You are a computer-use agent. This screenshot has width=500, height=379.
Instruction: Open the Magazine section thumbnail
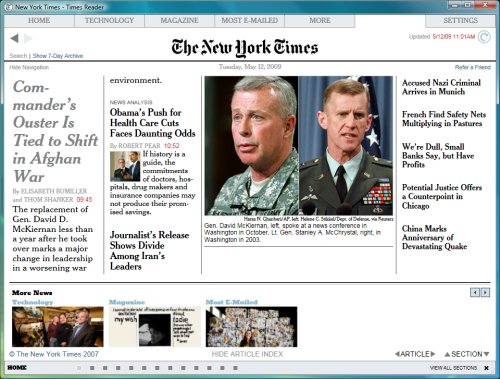pyautogui.click(x=155, y=327)
